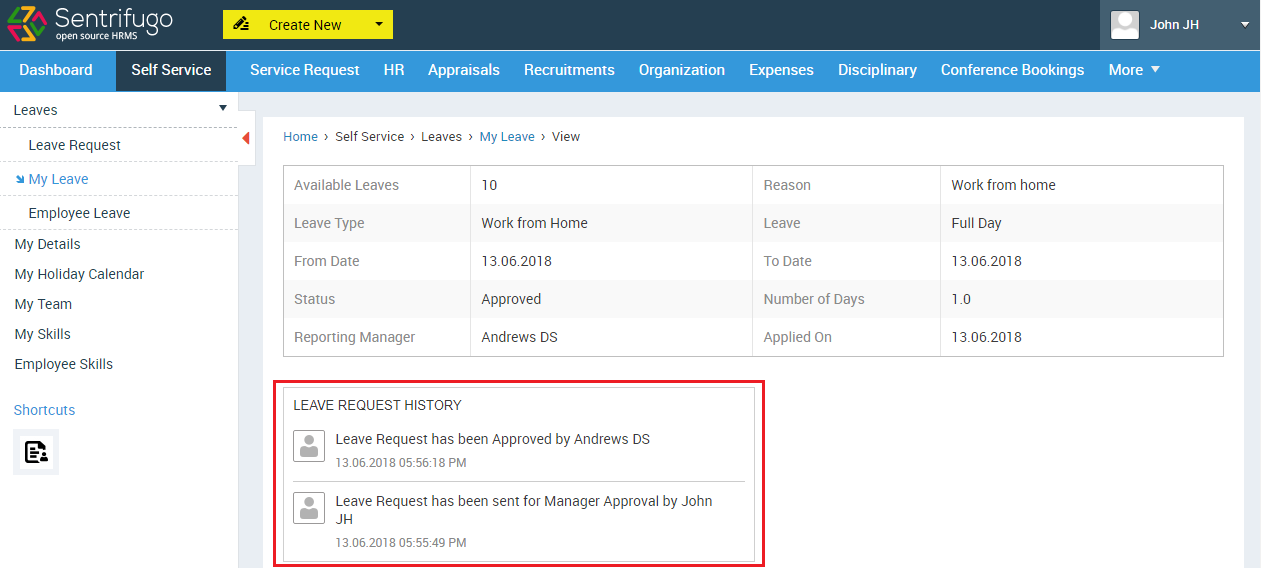Click the Number of Days value 1.0

[x=961, y=299]
